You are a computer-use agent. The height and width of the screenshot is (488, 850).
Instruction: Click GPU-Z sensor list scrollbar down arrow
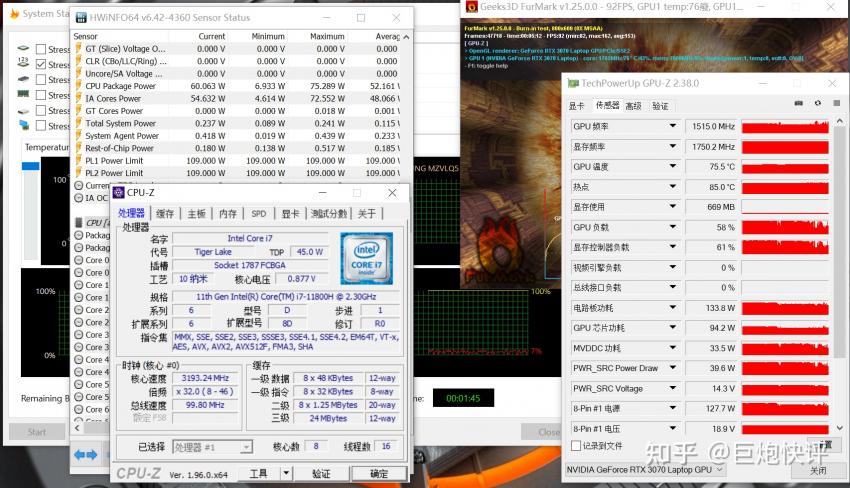click(840, 428)
